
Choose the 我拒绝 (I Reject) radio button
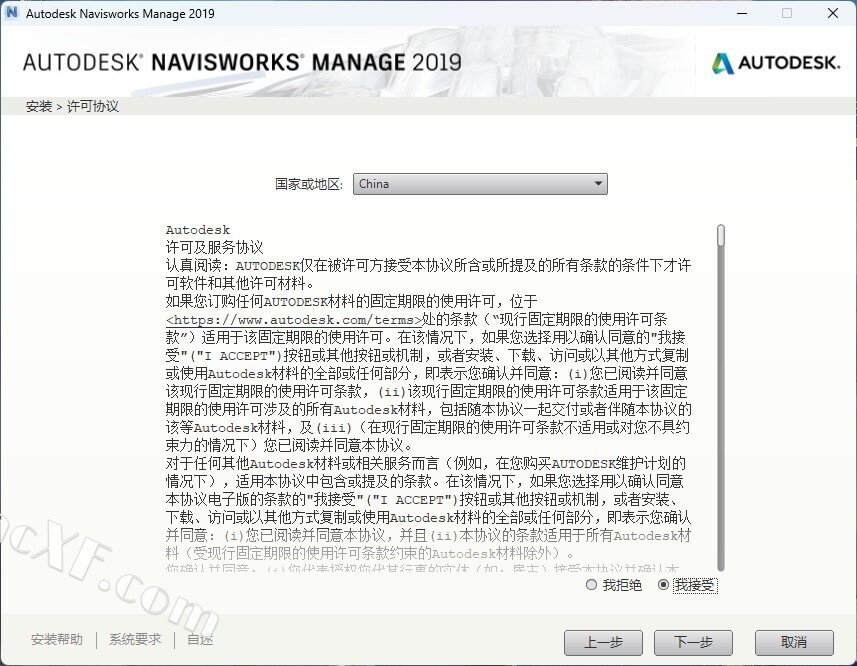(x=592, y=585)
